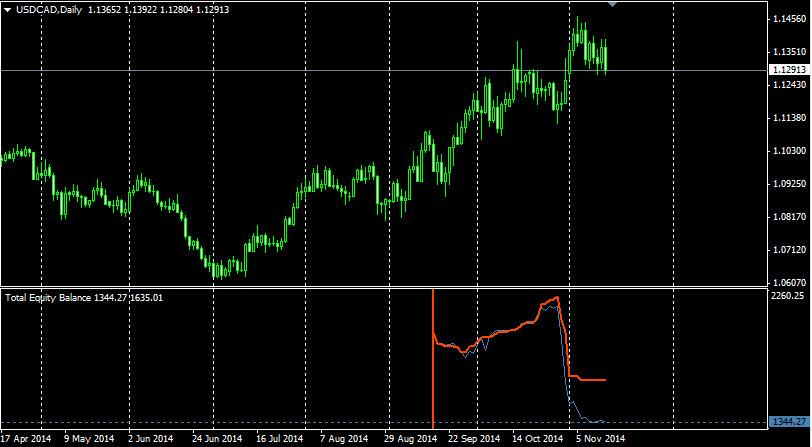The width and height of the screenshot is (812, 447).
Task: Click the 7 Aug 2014 date label
Action: tap(344, 439)
